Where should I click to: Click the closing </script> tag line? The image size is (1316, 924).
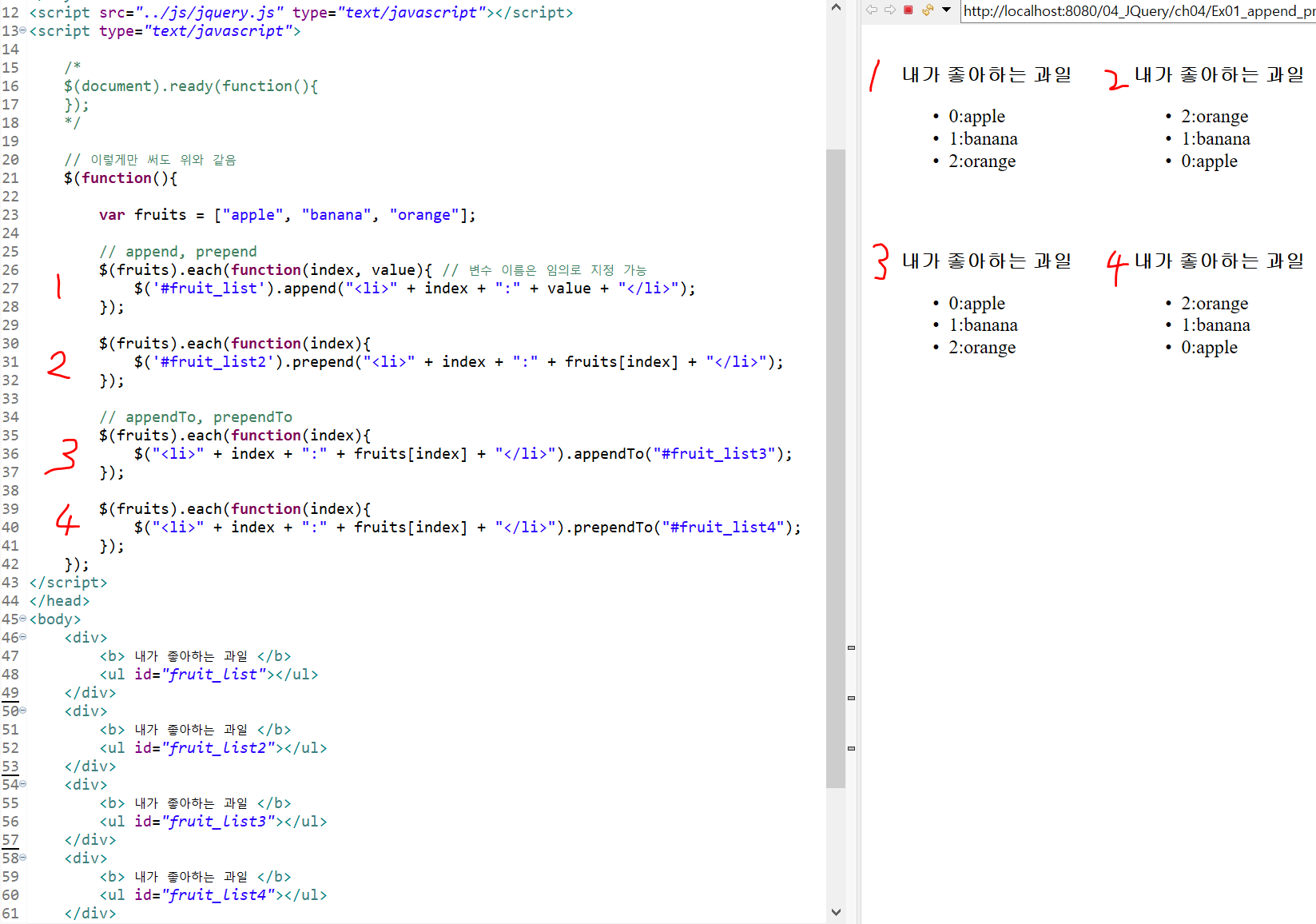[x=68, y=583]
